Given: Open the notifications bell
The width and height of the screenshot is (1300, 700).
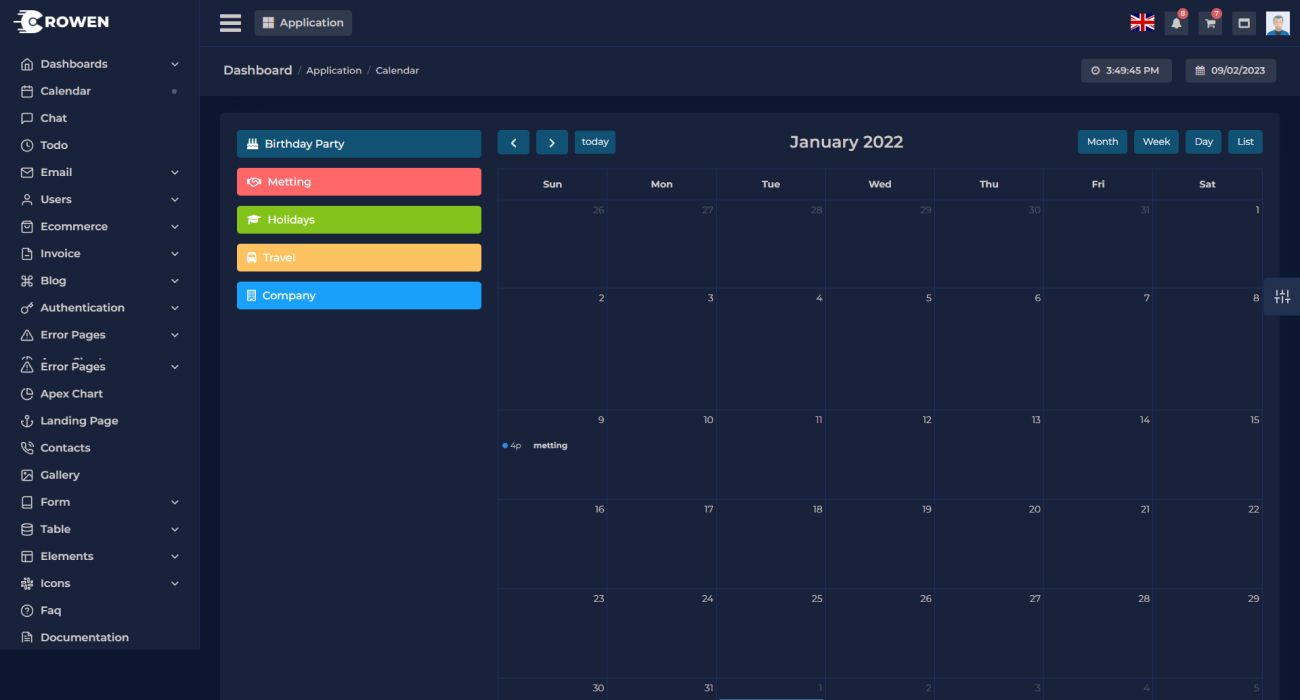Looking at the screenshot, I should point(1177,23).
